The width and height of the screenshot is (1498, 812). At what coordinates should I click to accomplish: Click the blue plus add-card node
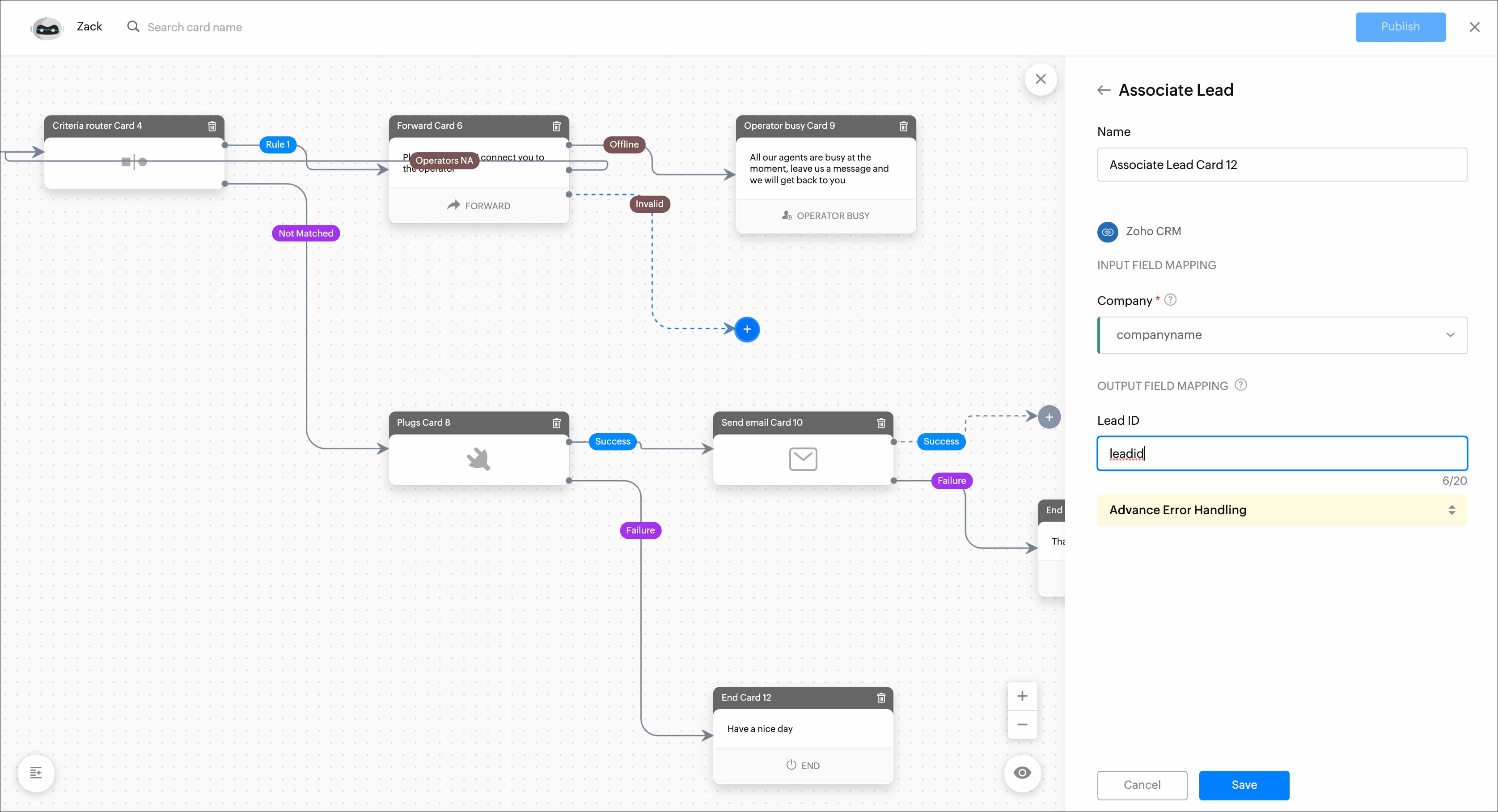click(x=747, y=329)
